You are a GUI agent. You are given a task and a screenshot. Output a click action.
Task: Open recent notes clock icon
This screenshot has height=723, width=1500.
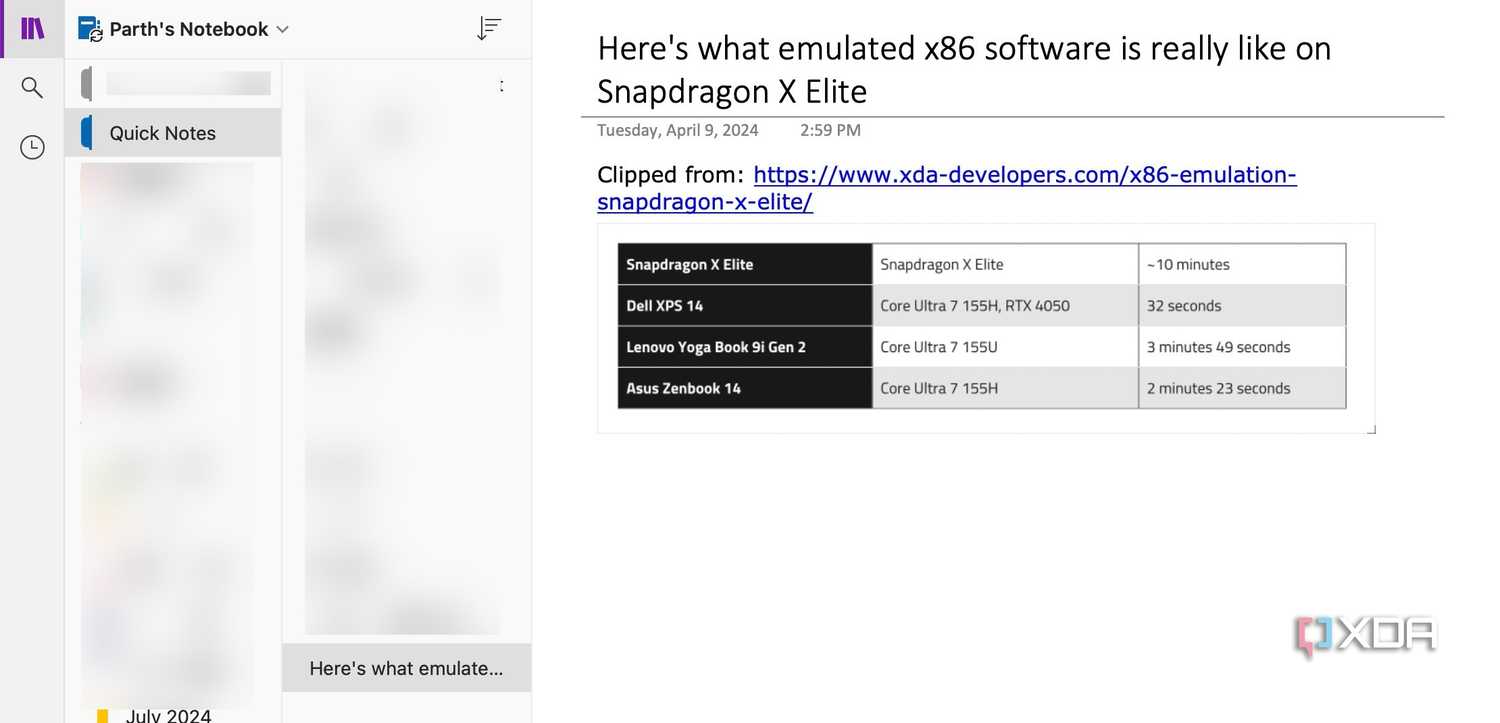(32, 148)
